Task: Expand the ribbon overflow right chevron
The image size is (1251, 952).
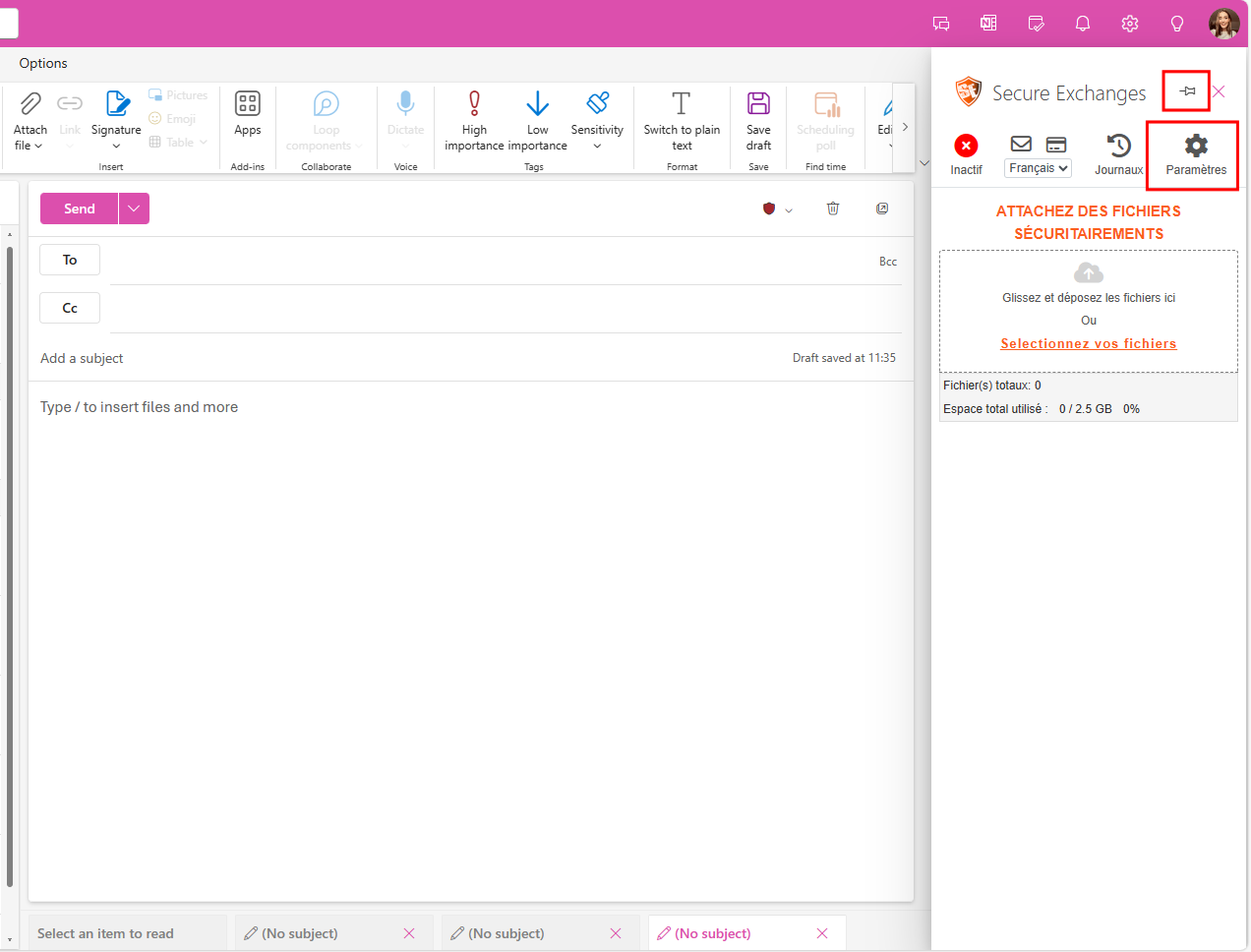Action: (x=905, y=127)
